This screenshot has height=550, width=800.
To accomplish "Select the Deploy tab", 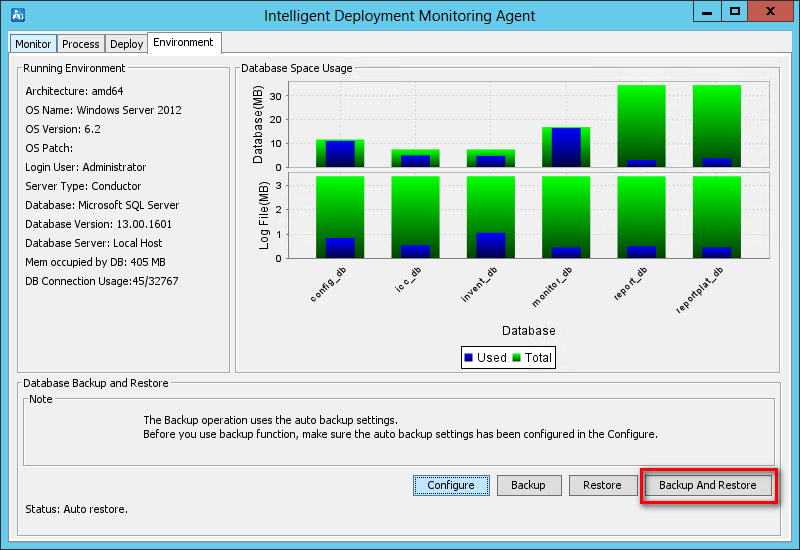I will [126, 44].
